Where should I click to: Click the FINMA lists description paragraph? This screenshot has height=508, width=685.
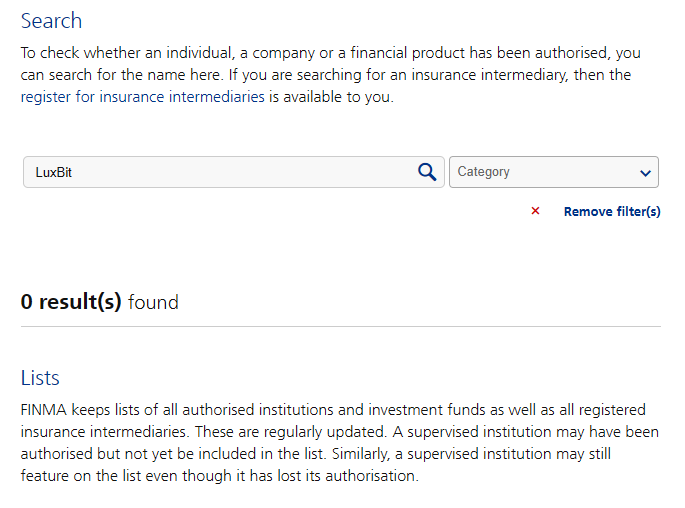(x=330, y=443)
